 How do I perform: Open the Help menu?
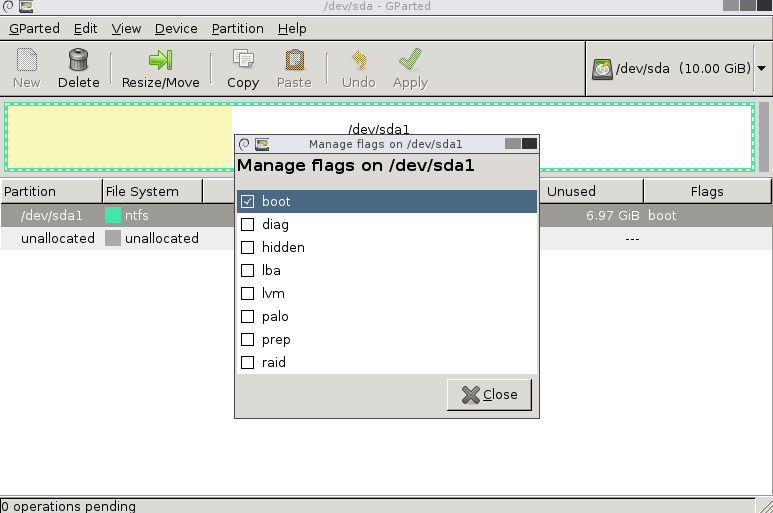pos(292,29)
